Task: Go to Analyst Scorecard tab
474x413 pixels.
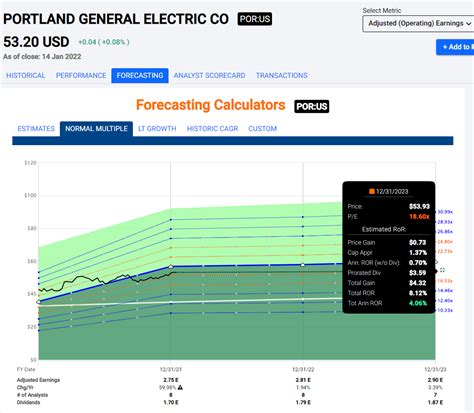Action: coord(209,75)
